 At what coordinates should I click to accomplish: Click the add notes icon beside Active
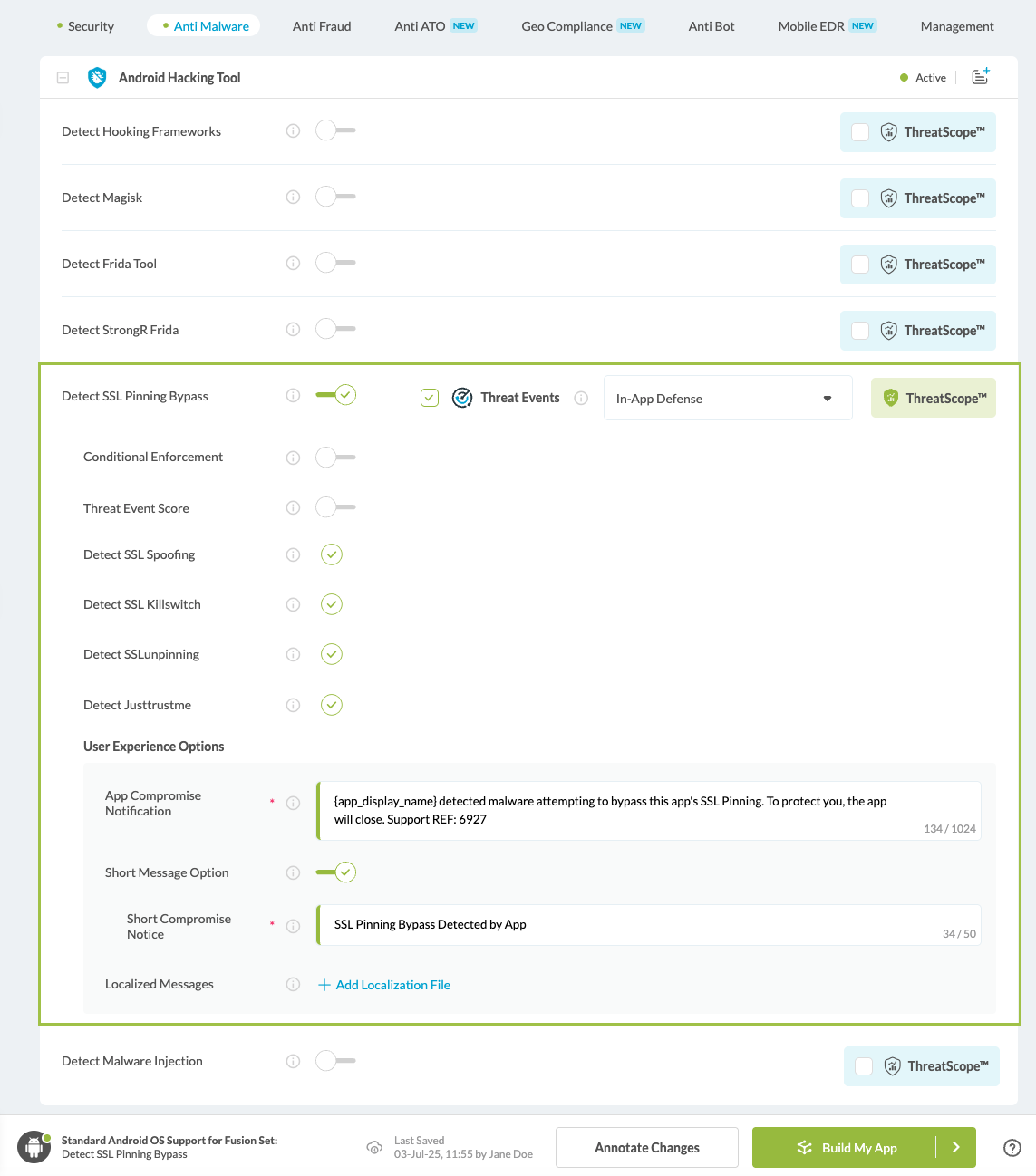pyautogui.click(x=980, y=77)
